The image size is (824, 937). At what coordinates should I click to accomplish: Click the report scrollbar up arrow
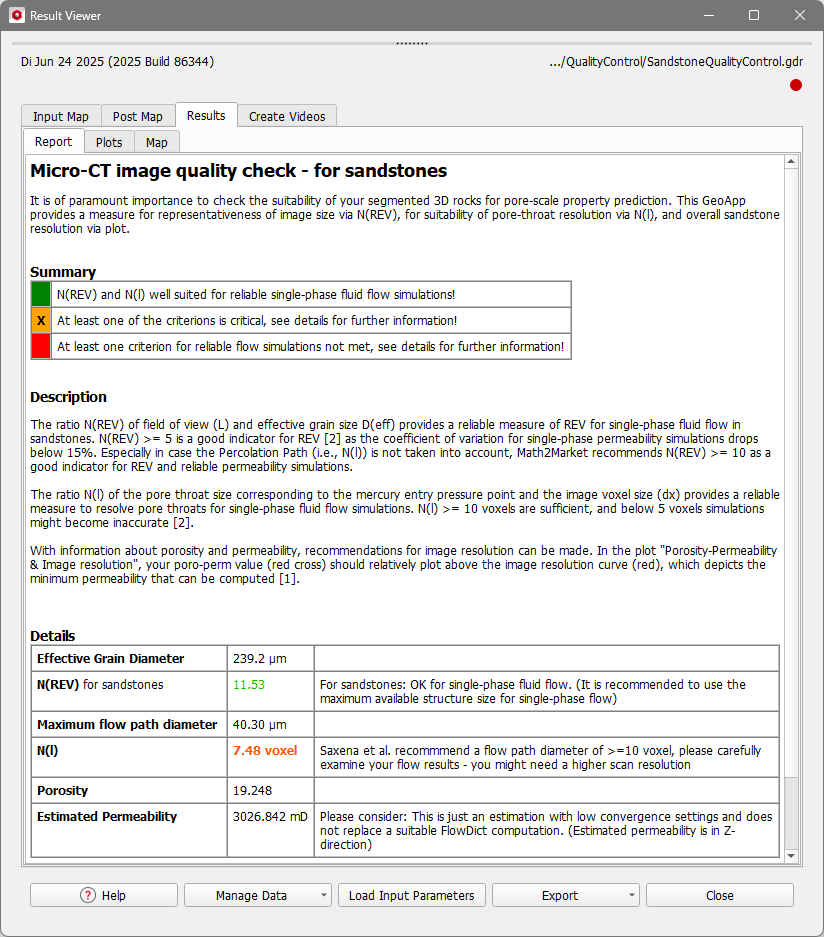(x=791, y=162)
